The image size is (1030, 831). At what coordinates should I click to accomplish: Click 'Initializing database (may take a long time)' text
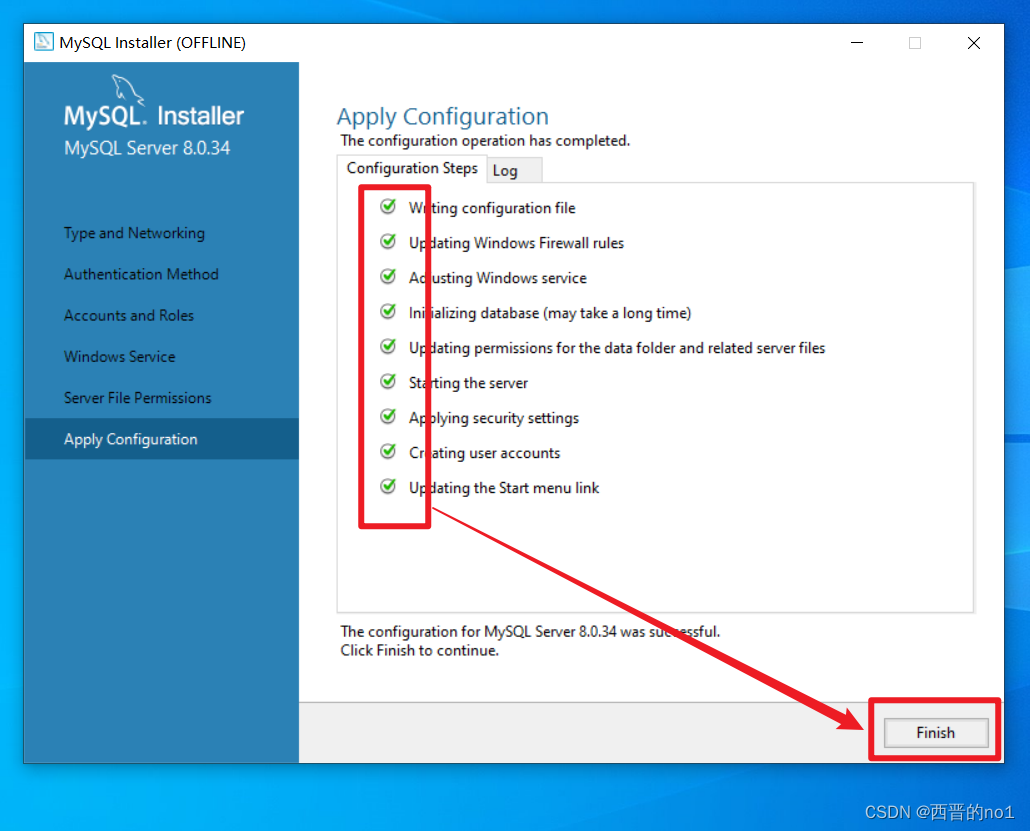pos(550,313)
